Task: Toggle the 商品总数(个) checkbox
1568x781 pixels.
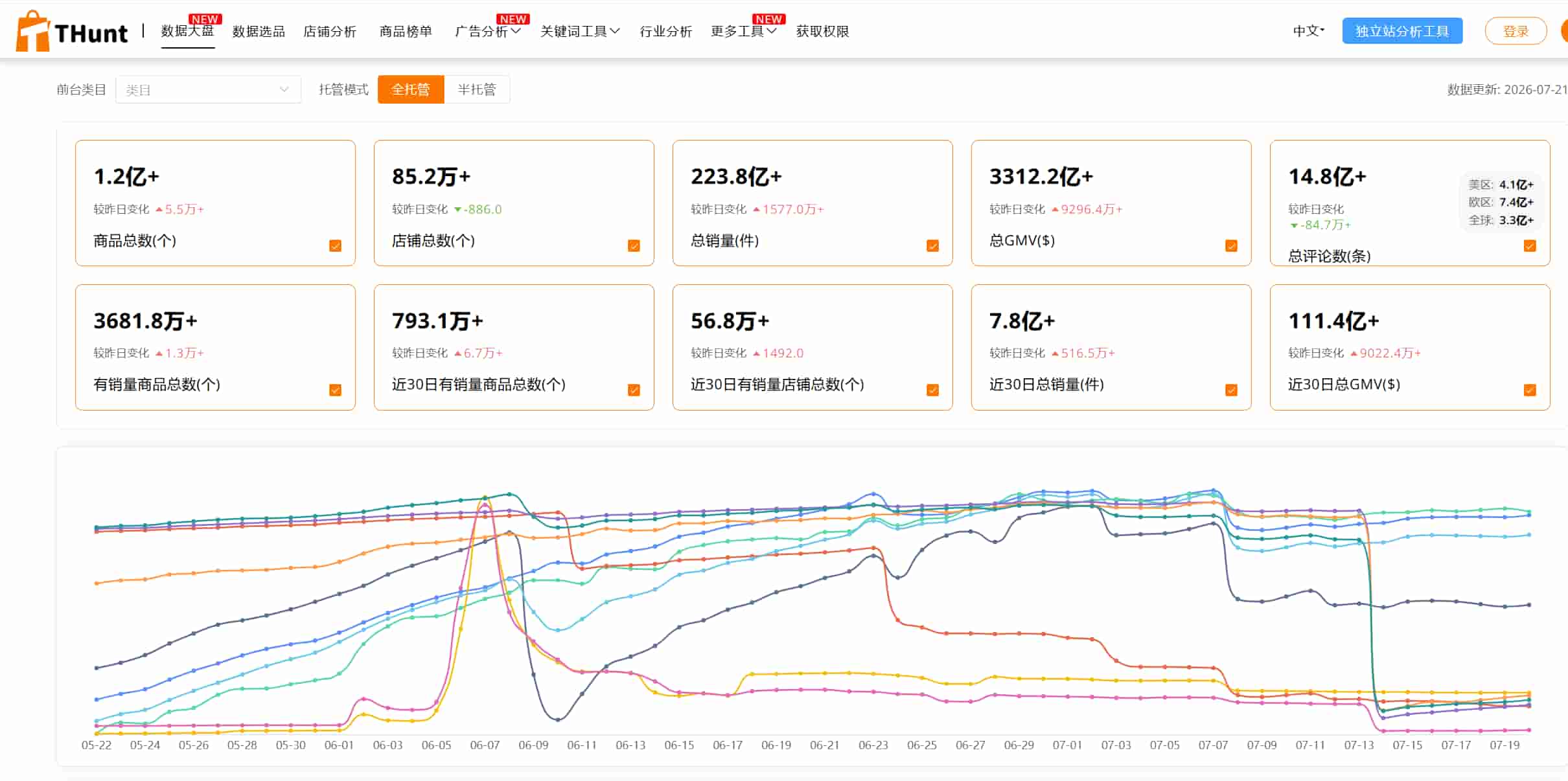Action: [x=335, y=245]
